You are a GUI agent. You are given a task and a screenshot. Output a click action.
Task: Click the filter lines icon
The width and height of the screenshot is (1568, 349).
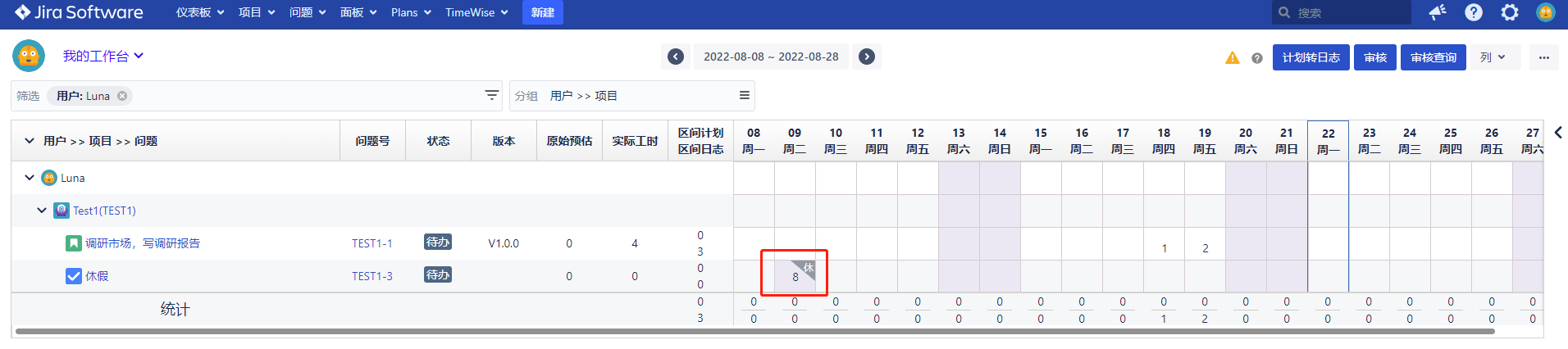[492, 96]
